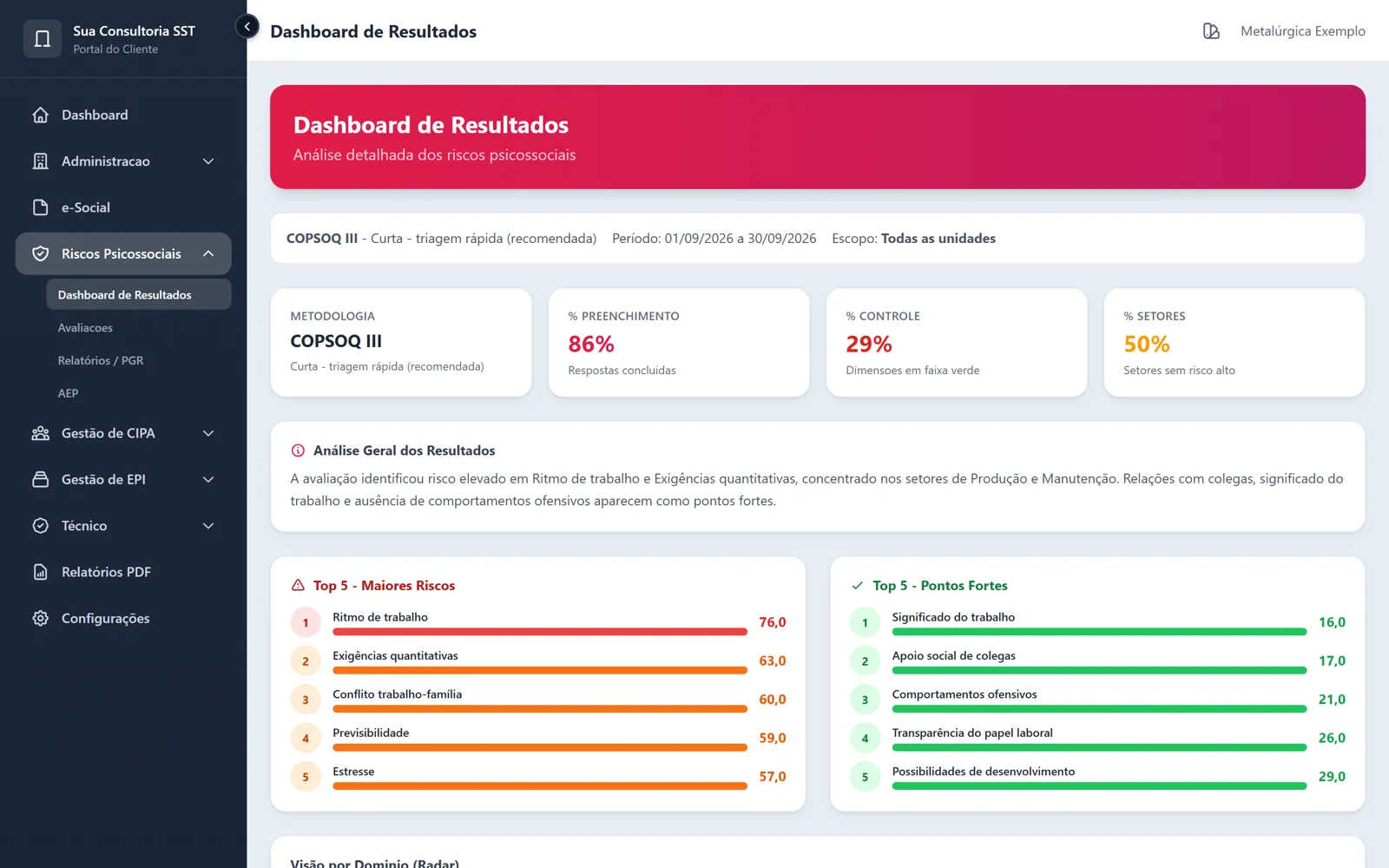Click the Apoio social de colegas row
The height and width of the screenshot is (868, 1389).
(1097, 661)
